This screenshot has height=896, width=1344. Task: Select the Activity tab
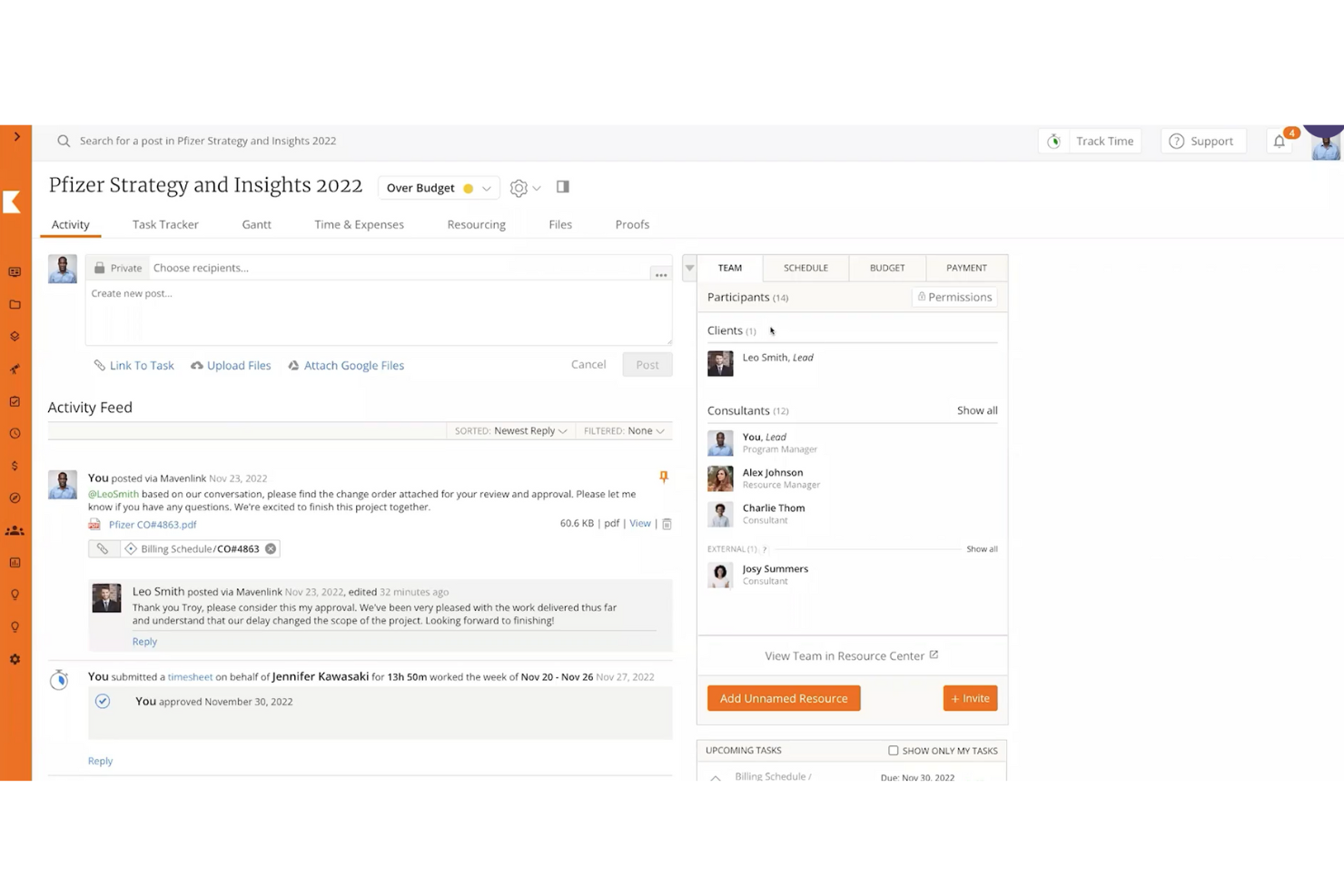[71, 224]
